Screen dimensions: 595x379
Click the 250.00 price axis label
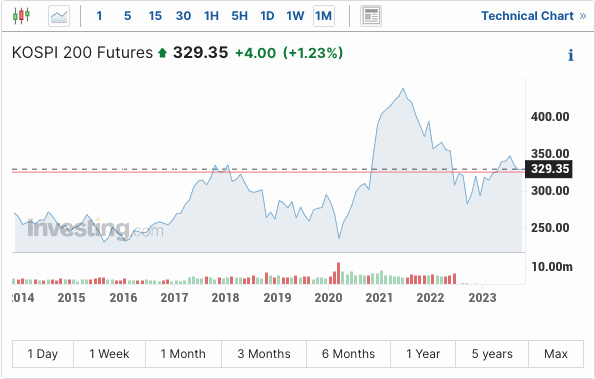point(550,228)
